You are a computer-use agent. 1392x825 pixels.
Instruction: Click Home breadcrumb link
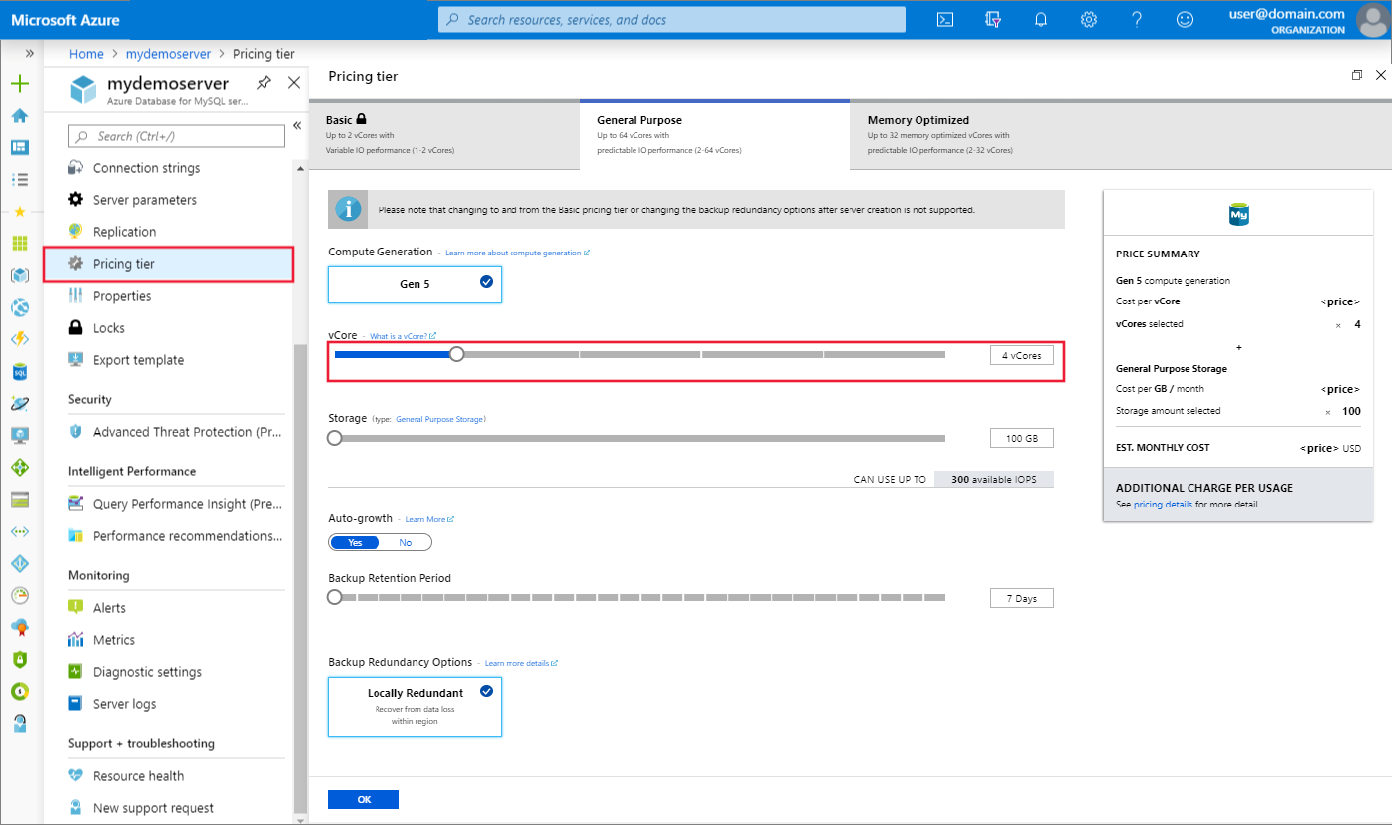click(x=86, y=54)
